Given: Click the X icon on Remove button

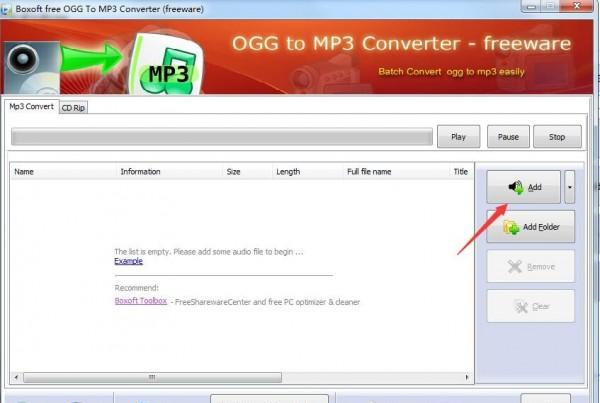Looking at the screenshot, I should pyautogui.click(x=515, y=266).
